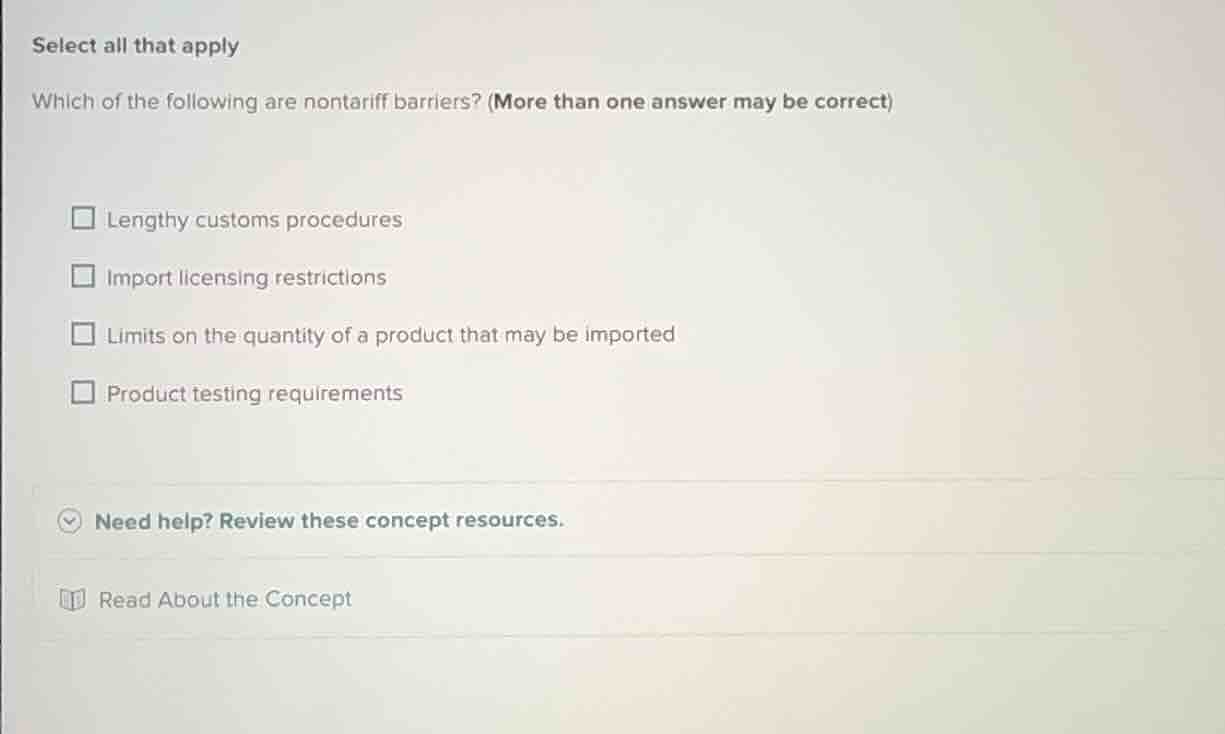
Task: Click the Product testing requirements answer text
Action: (255, 392)
